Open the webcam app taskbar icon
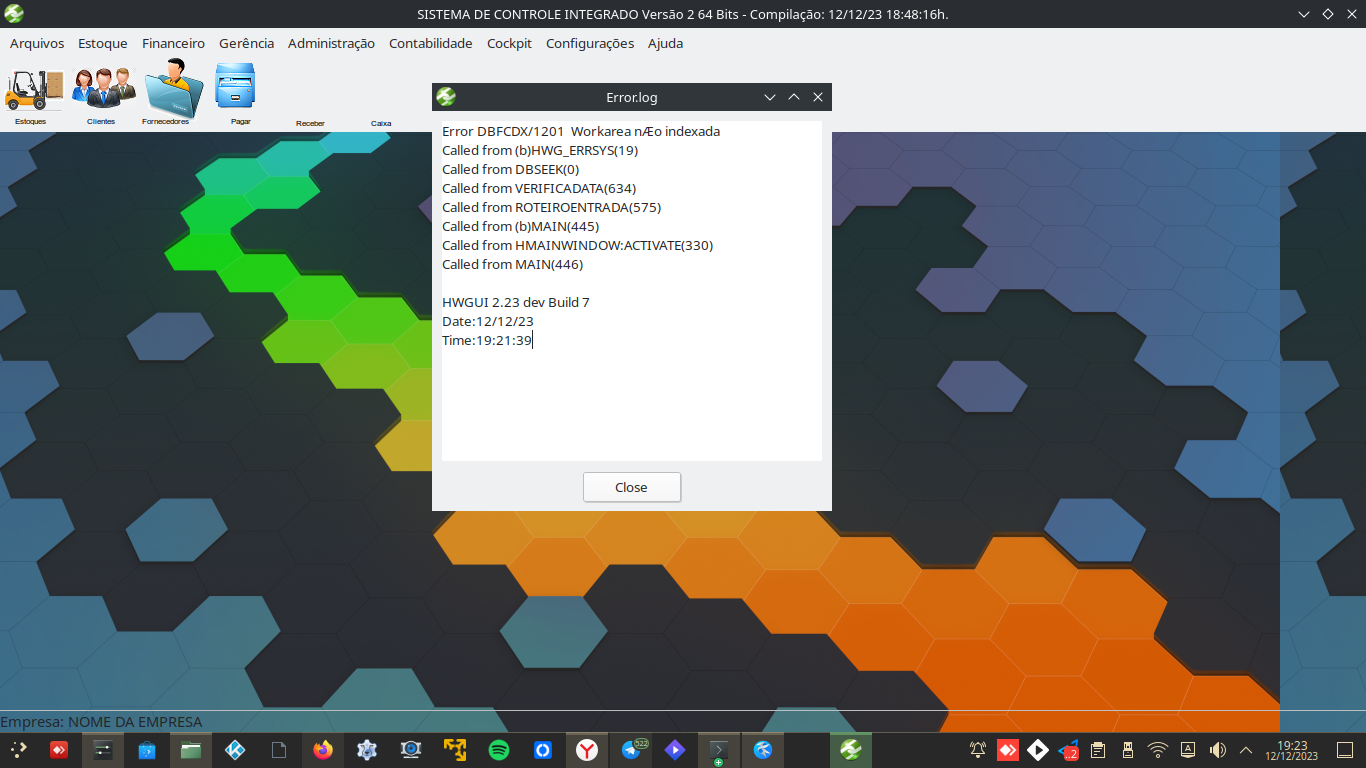This screenshot has height=768, width=1366. tap(410, 749)
